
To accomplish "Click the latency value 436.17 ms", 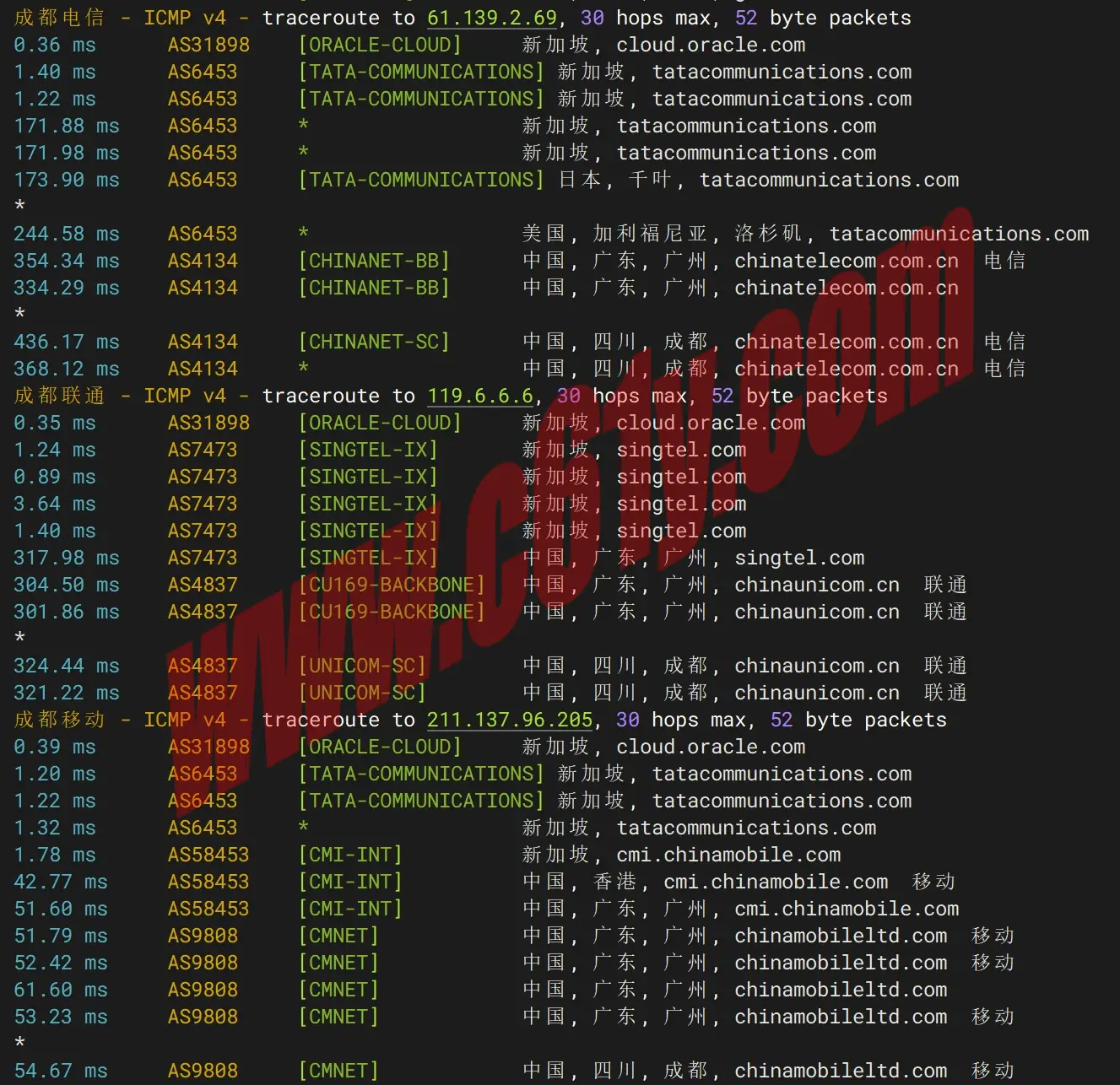I will (x=67, y=342).
